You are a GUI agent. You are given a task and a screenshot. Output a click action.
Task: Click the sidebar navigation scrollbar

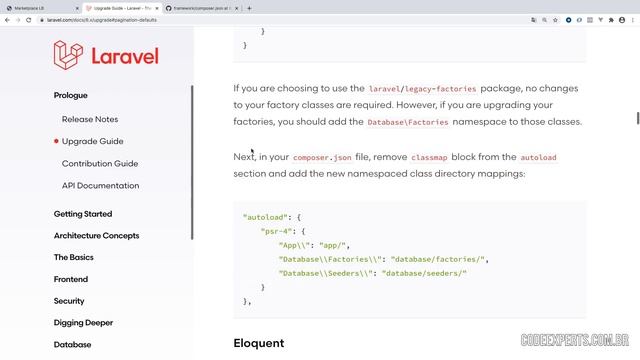[x=192, y=162]
